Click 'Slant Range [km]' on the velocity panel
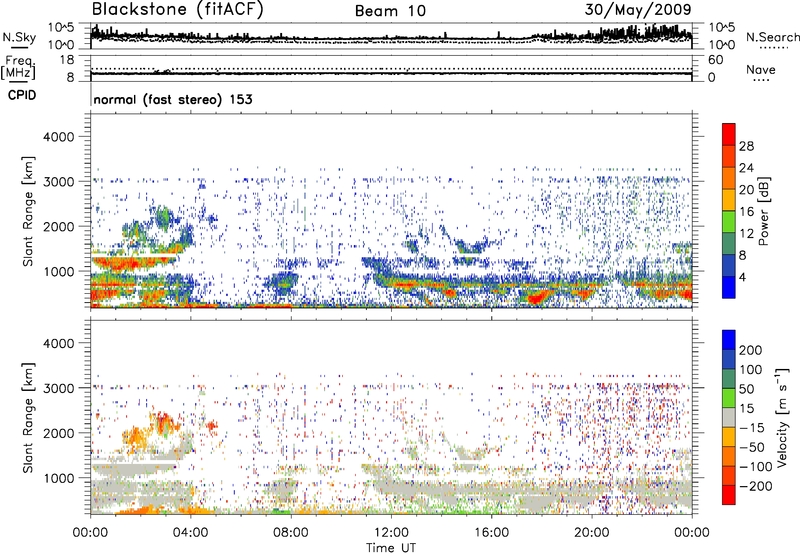 28,417
